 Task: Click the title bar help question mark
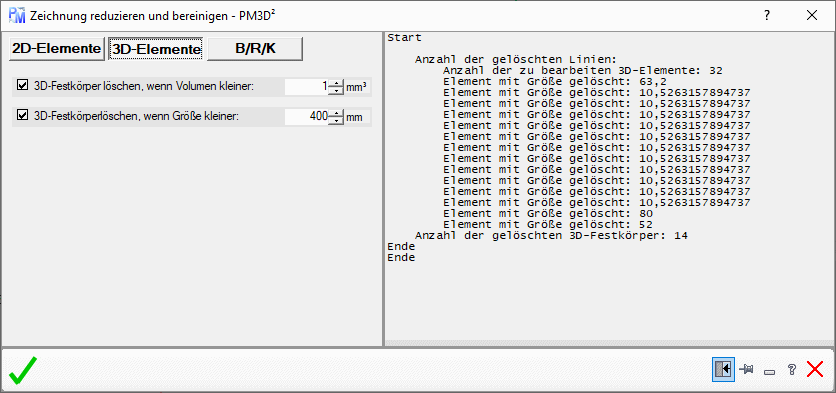767,15
